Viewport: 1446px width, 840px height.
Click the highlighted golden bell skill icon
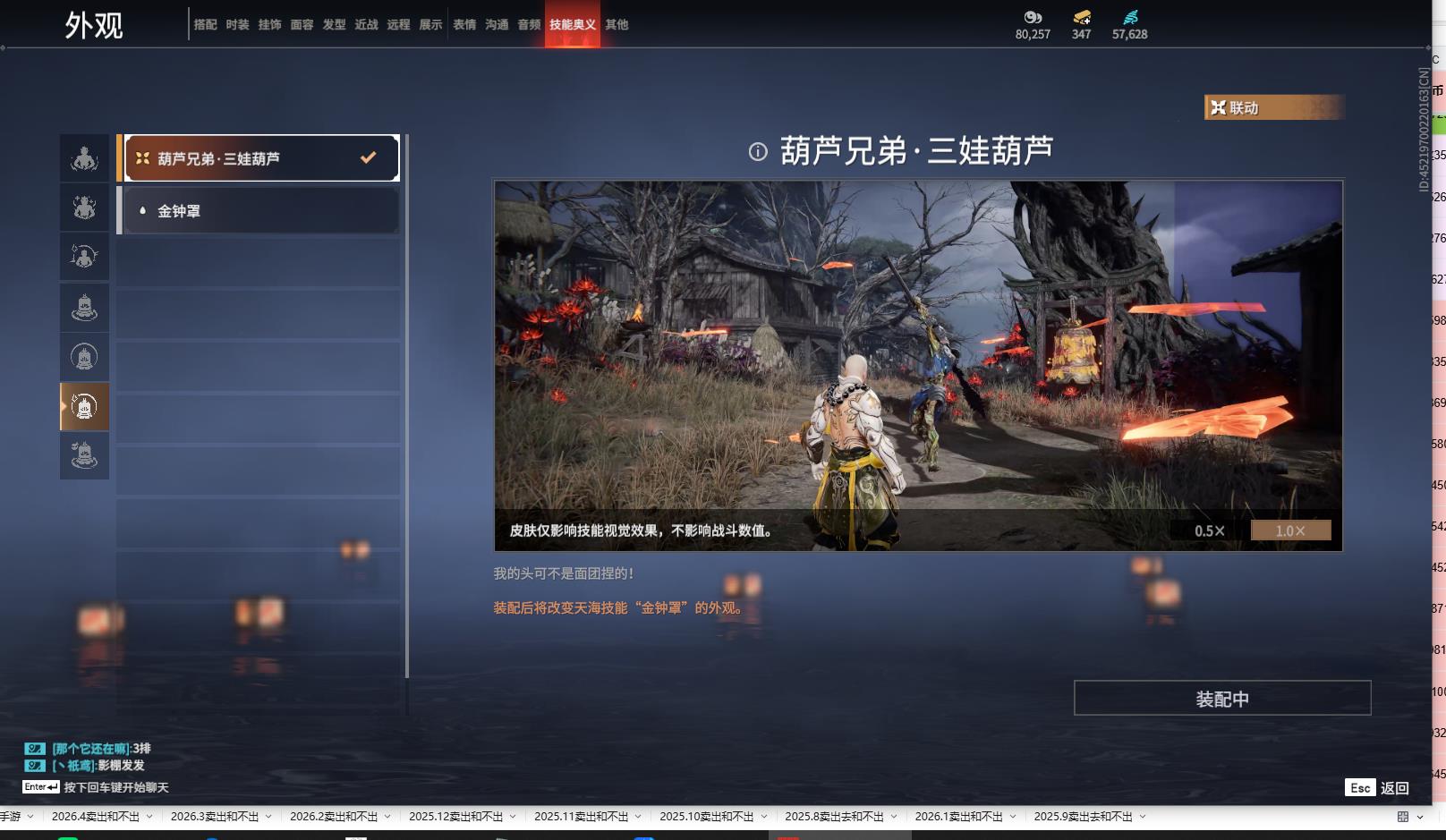(84, 407)
